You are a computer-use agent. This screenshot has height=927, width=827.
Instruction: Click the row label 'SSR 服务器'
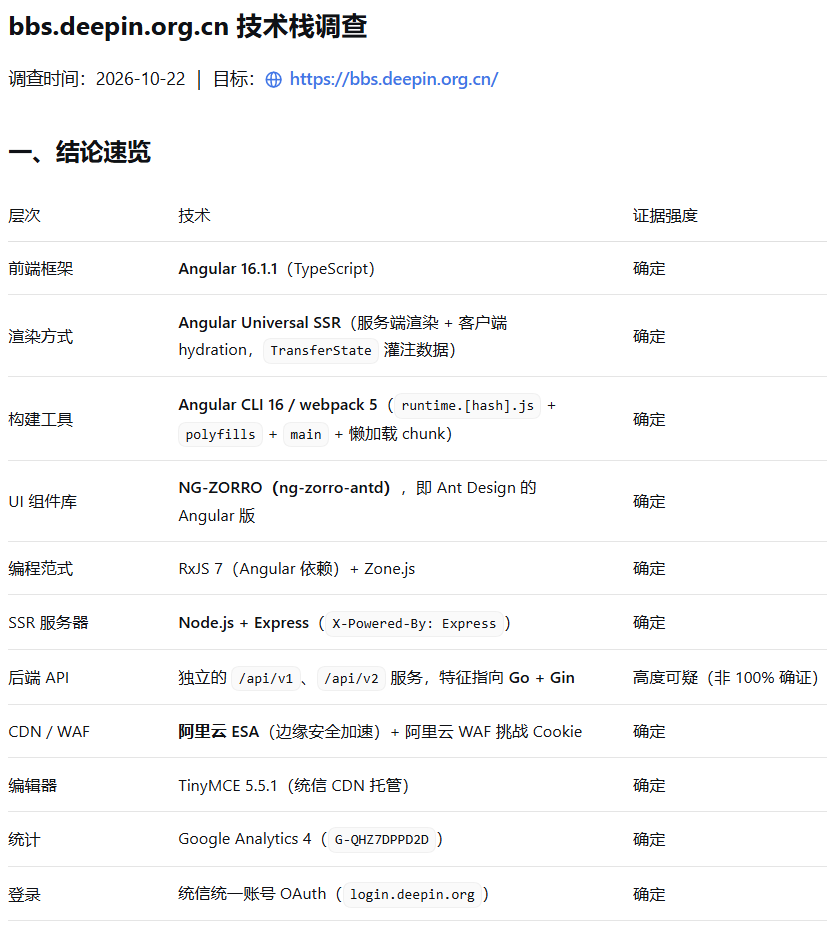pyautogui.click(x=48, y=623)
